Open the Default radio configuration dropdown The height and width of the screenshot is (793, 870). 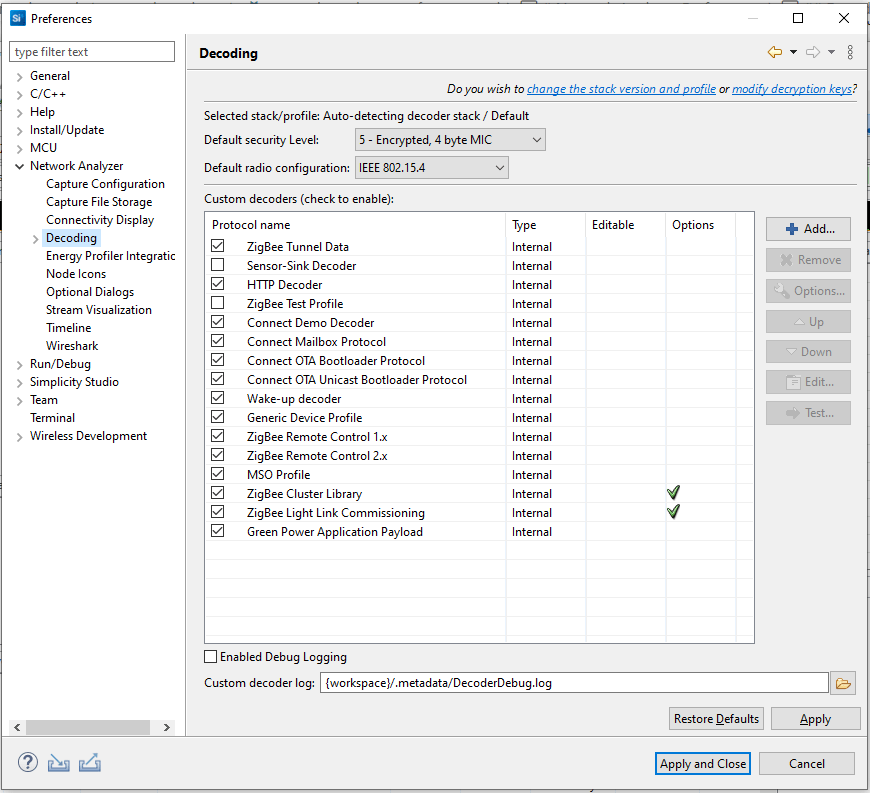click(499, 167)
